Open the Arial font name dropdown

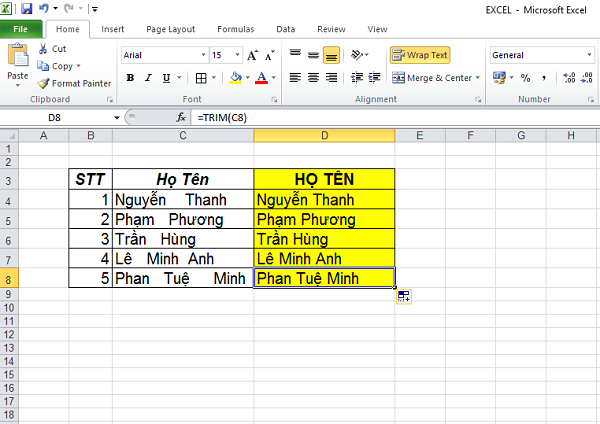pos(205,55)
